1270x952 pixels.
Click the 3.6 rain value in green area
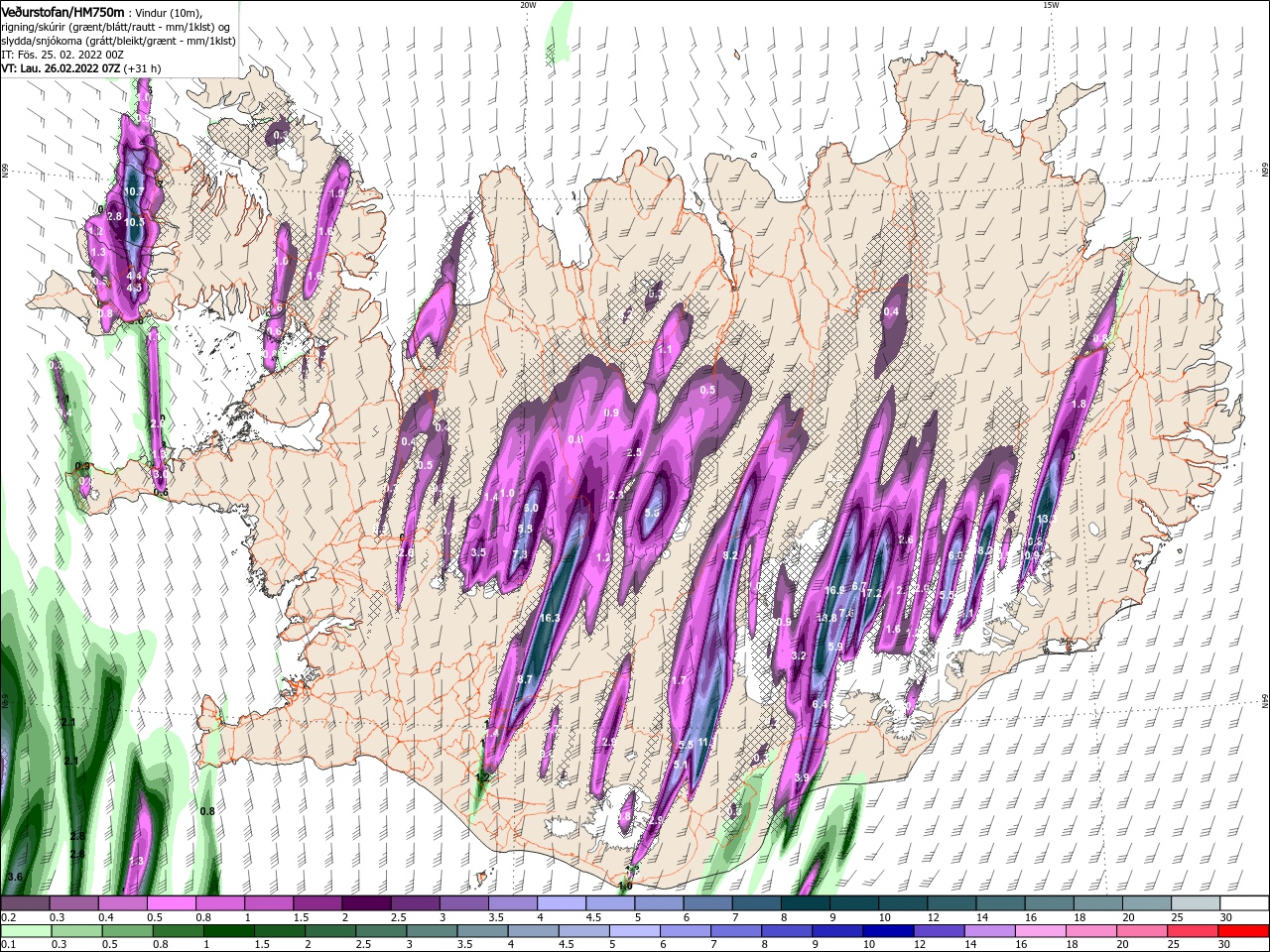(14, 877)
